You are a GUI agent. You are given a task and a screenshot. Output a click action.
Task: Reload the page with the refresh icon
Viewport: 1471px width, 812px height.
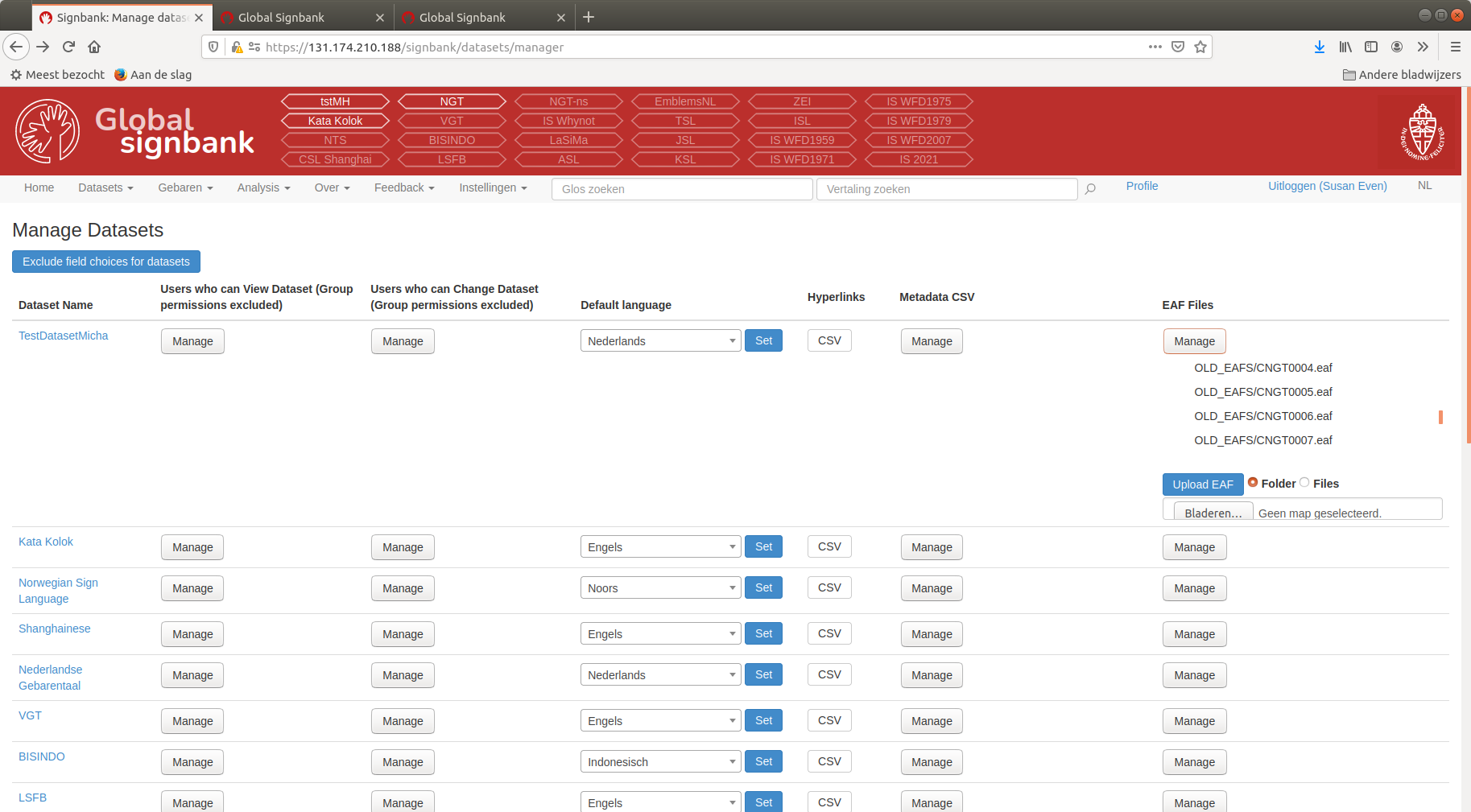pos(68,47)
